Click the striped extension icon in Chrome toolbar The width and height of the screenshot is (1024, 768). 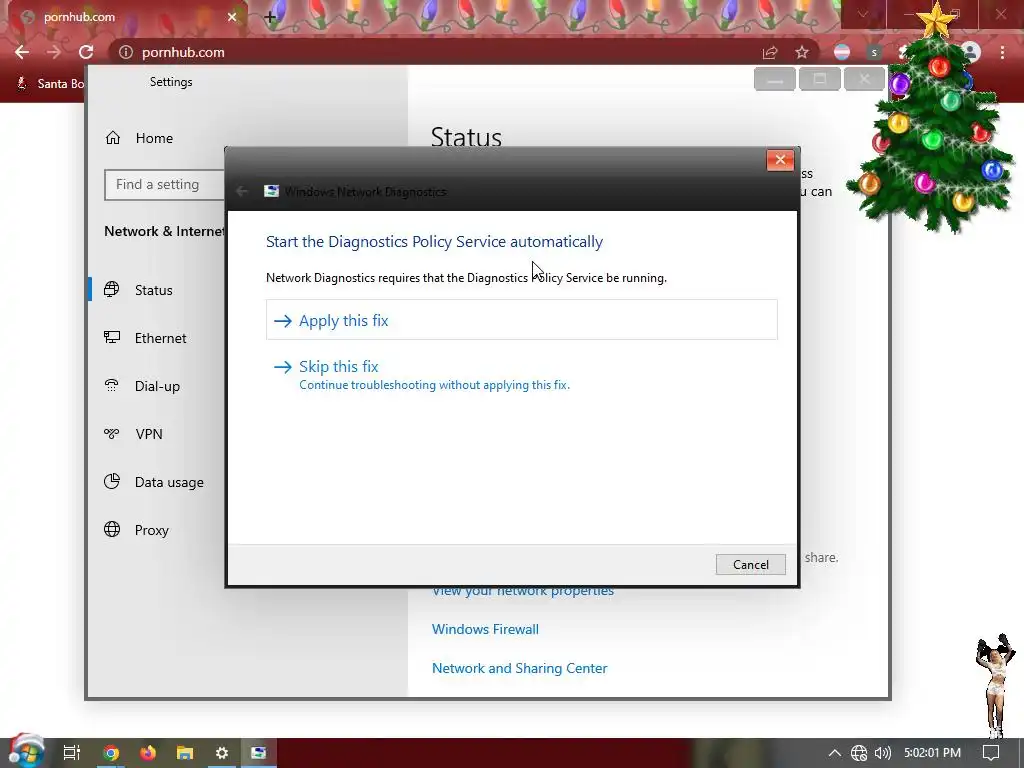[x=842, y=52]
